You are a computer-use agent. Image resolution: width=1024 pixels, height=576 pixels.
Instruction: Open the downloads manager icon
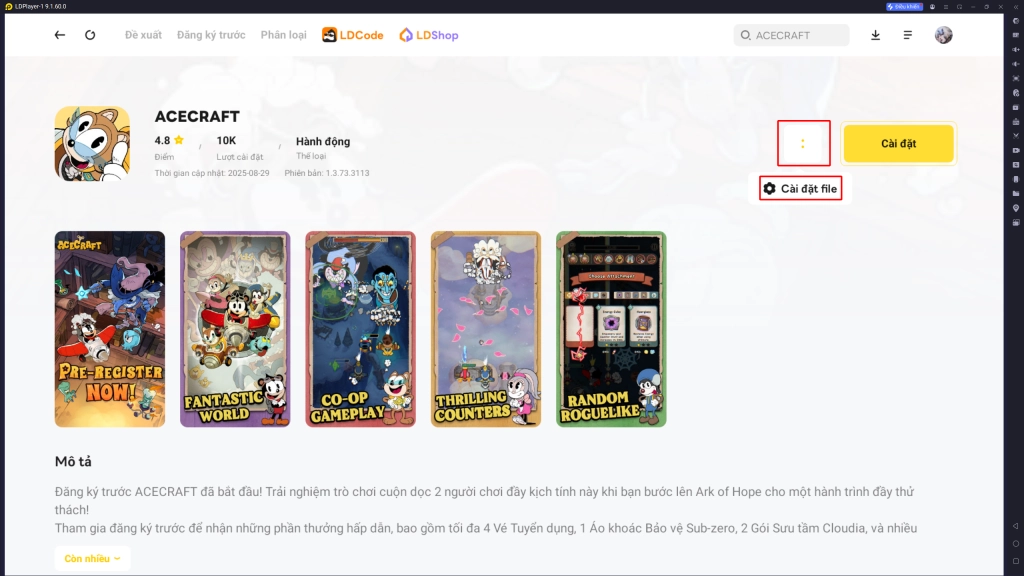point(875,35)
